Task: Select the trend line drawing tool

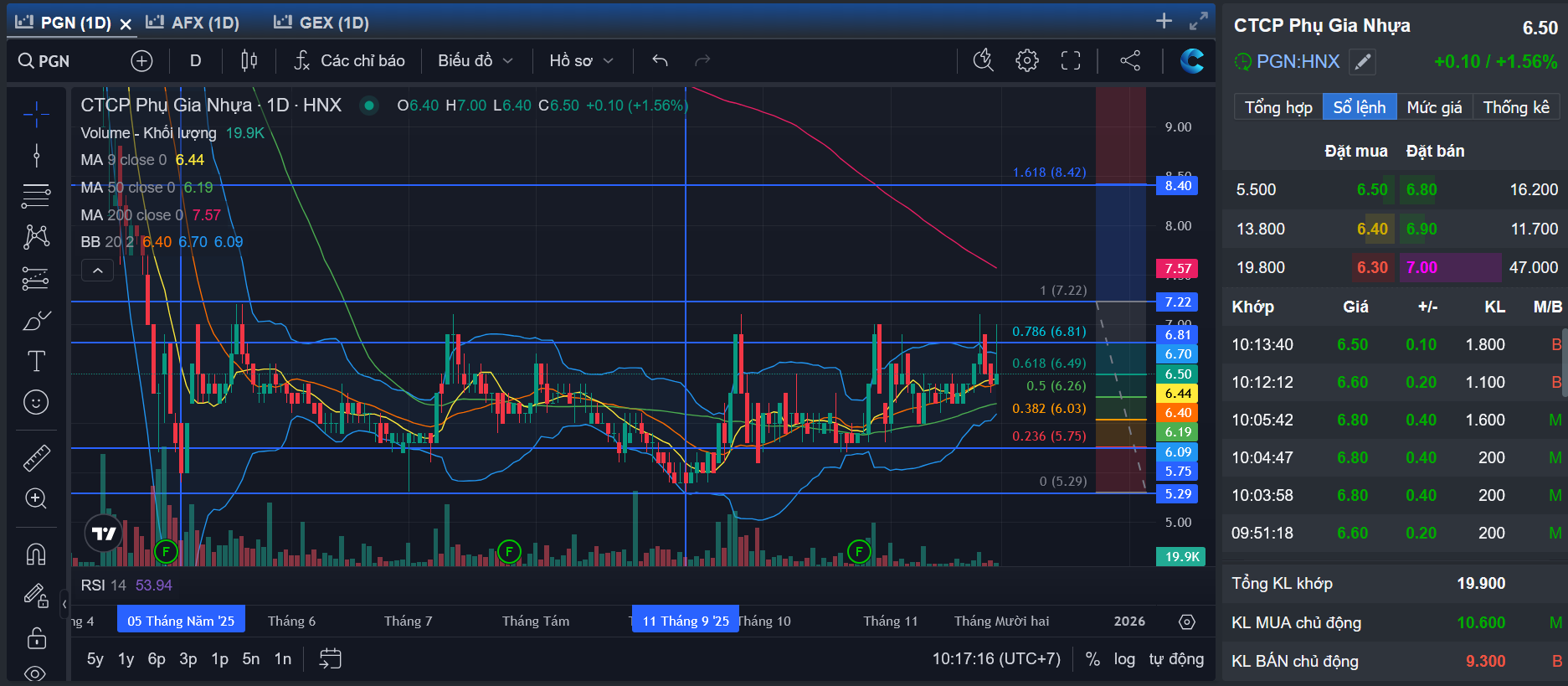Action: 36,155
